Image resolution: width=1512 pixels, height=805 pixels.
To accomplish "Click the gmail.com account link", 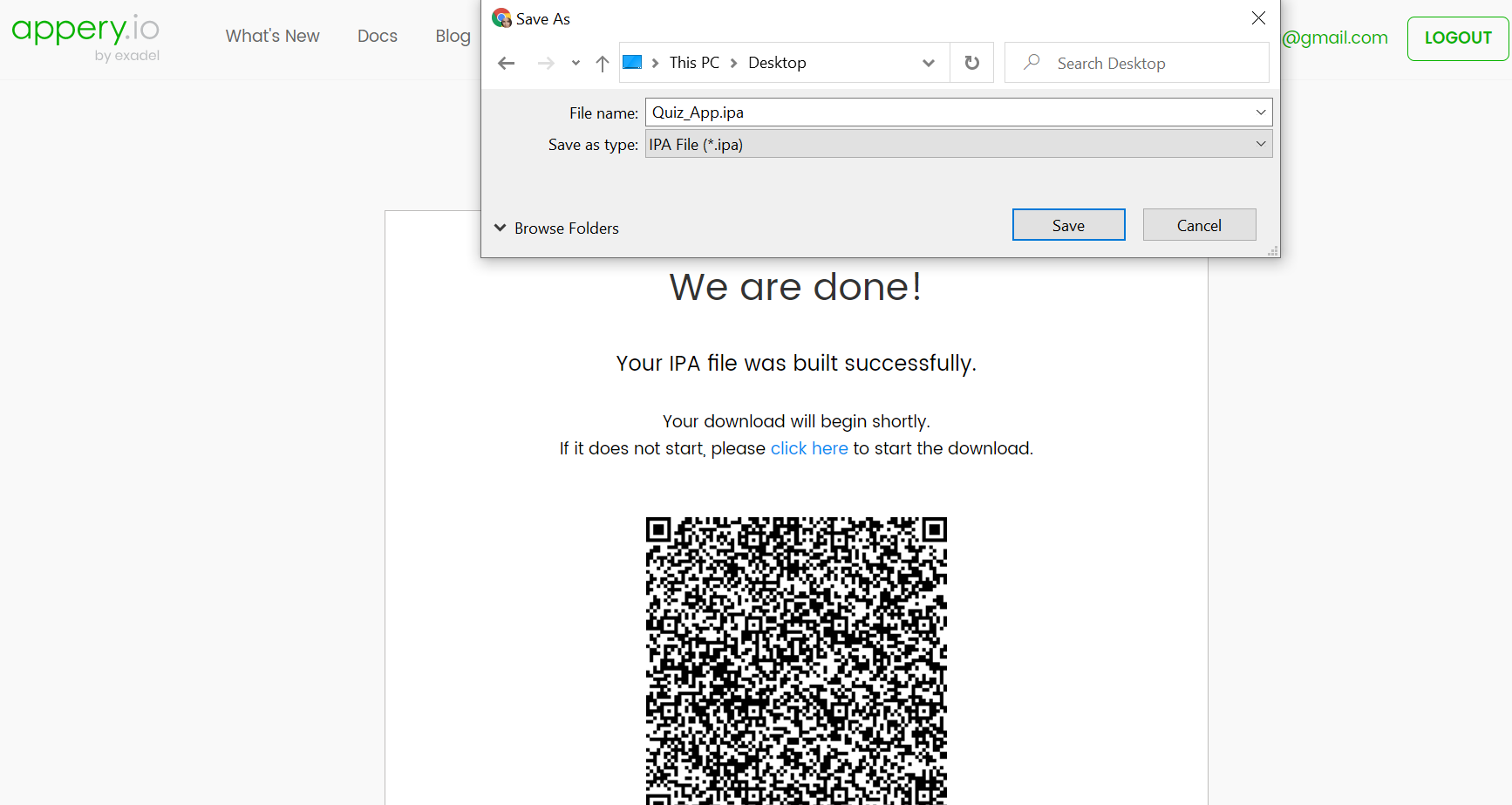I will point(1335,38).
